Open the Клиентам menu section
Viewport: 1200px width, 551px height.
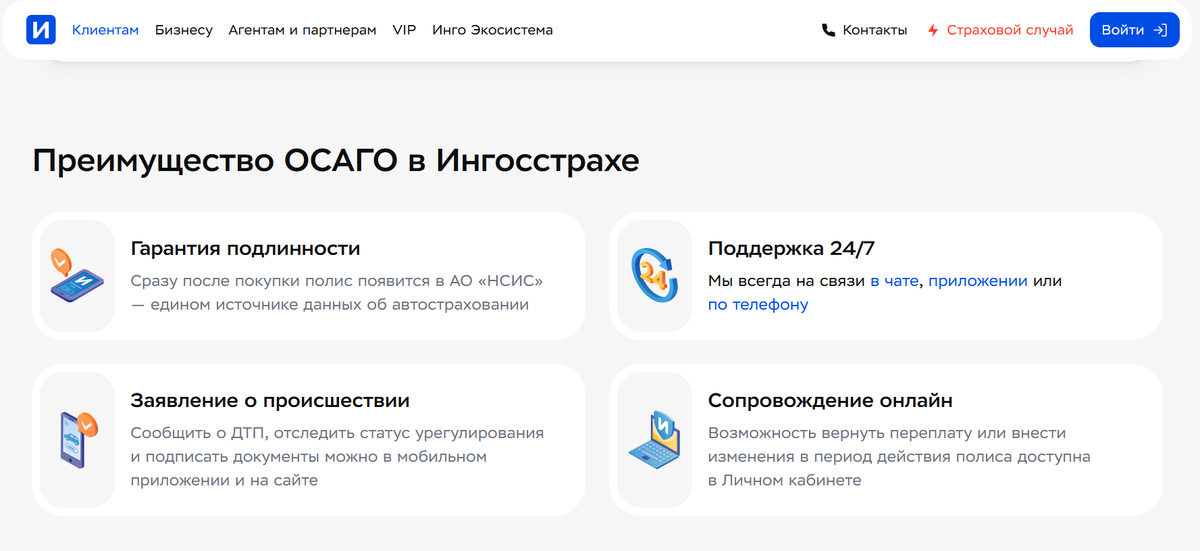tap(105, 30)
